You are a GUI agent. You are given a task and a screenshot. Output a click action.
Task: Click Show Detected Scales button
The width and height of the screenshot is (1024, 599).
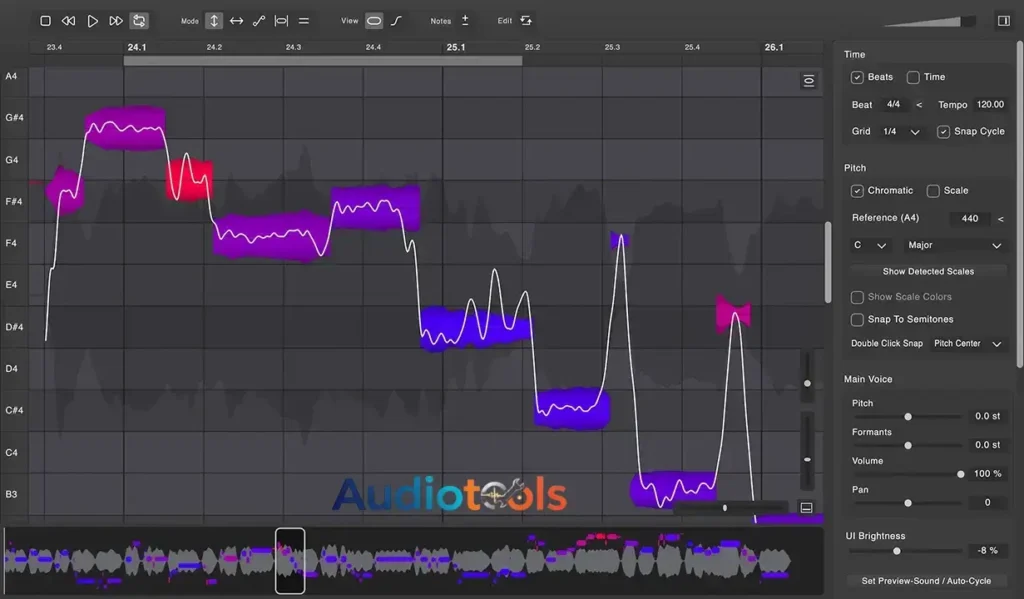[928, 271]
